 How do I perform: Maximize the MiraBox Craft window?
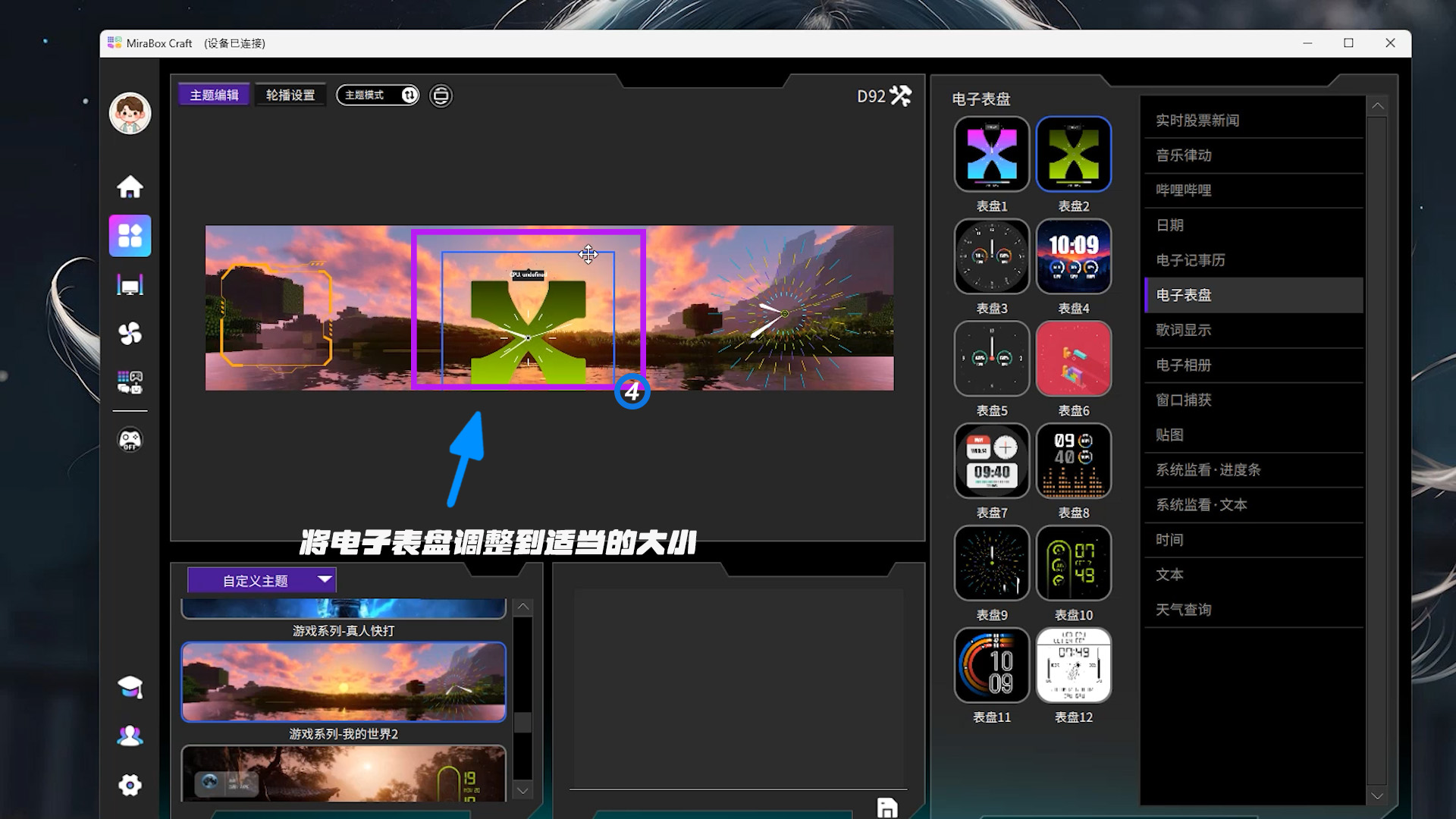click(x=1348, y=43)
